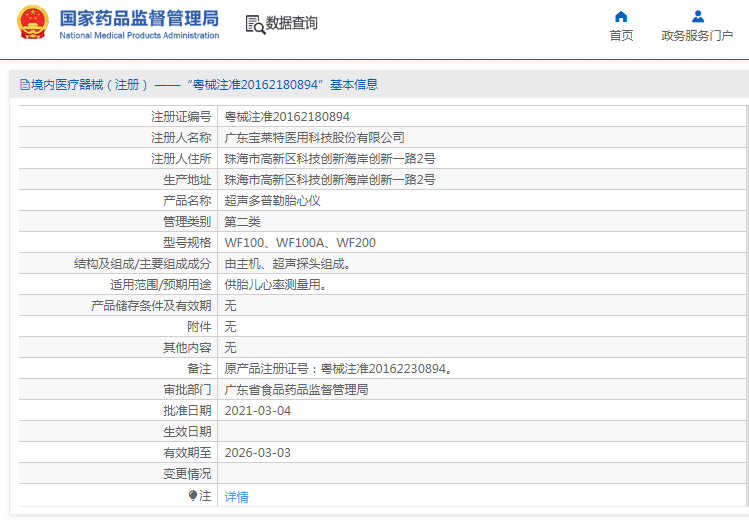
Task: Select approving department 广东省食品药品监督管理局
Action: click(296, 390)
